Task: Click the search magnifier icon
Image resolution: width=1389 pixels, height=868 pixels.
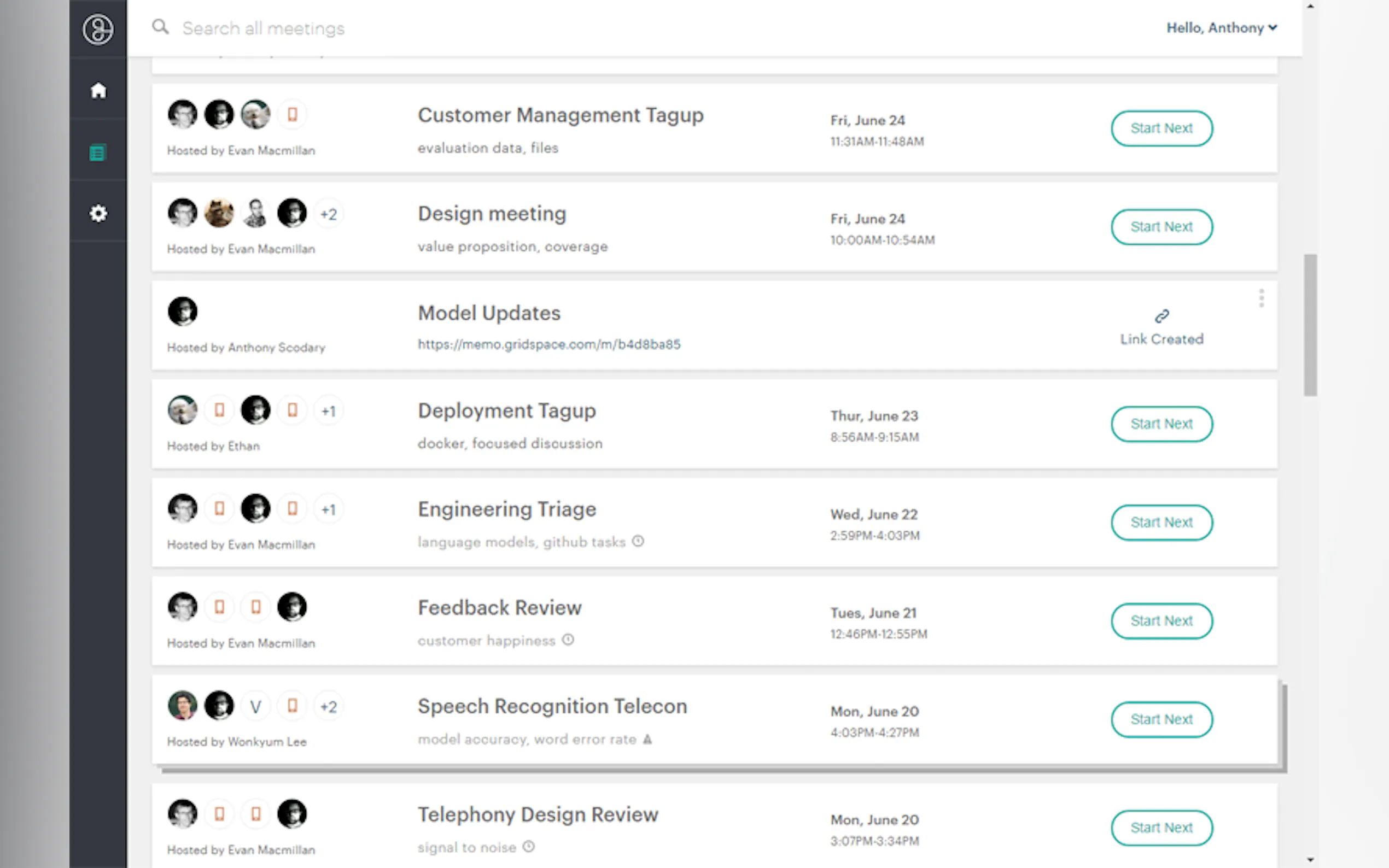Action: (160, 27)
